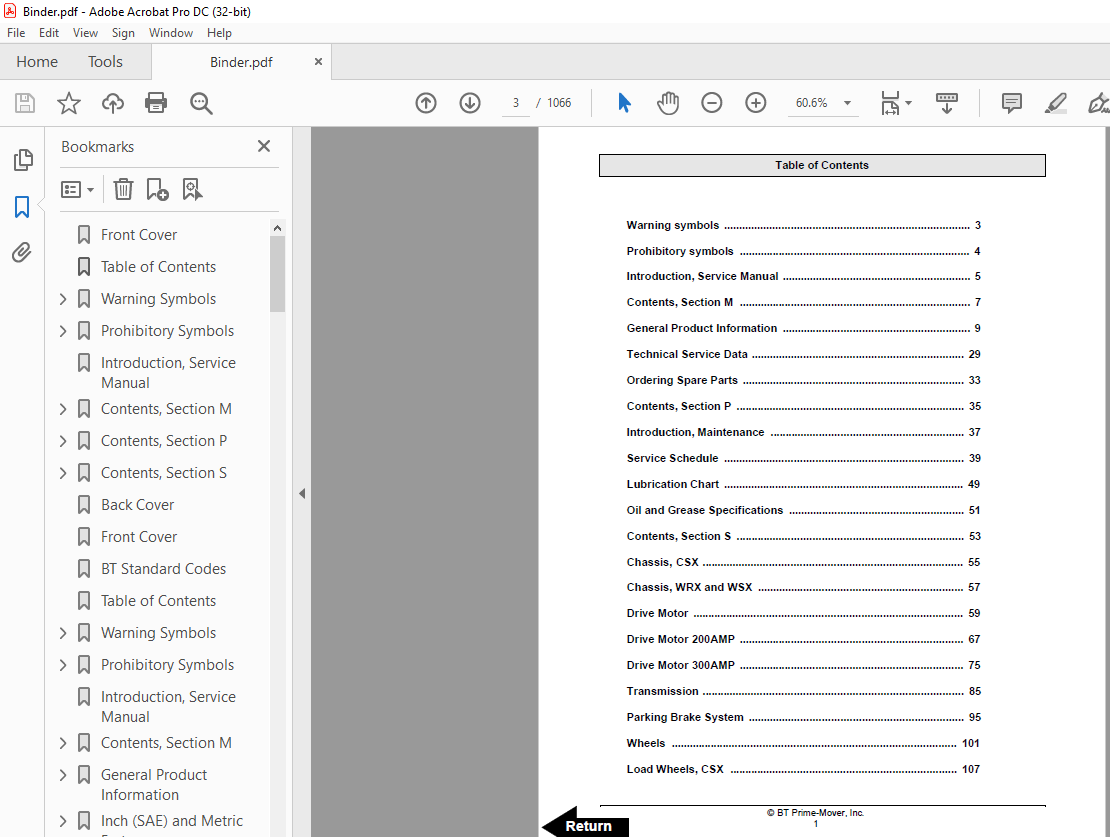Click the bookmarks panel scrollbar thumb
The width and height of the screenshot is (1110, 837).
click(x=277, y=274)
